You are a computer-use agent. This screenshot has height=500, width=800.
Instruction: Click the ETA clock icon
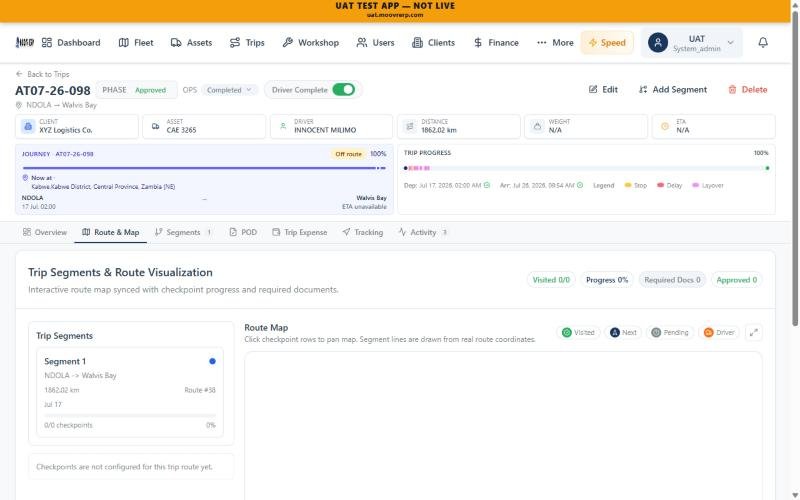click(x=665, y=126)
